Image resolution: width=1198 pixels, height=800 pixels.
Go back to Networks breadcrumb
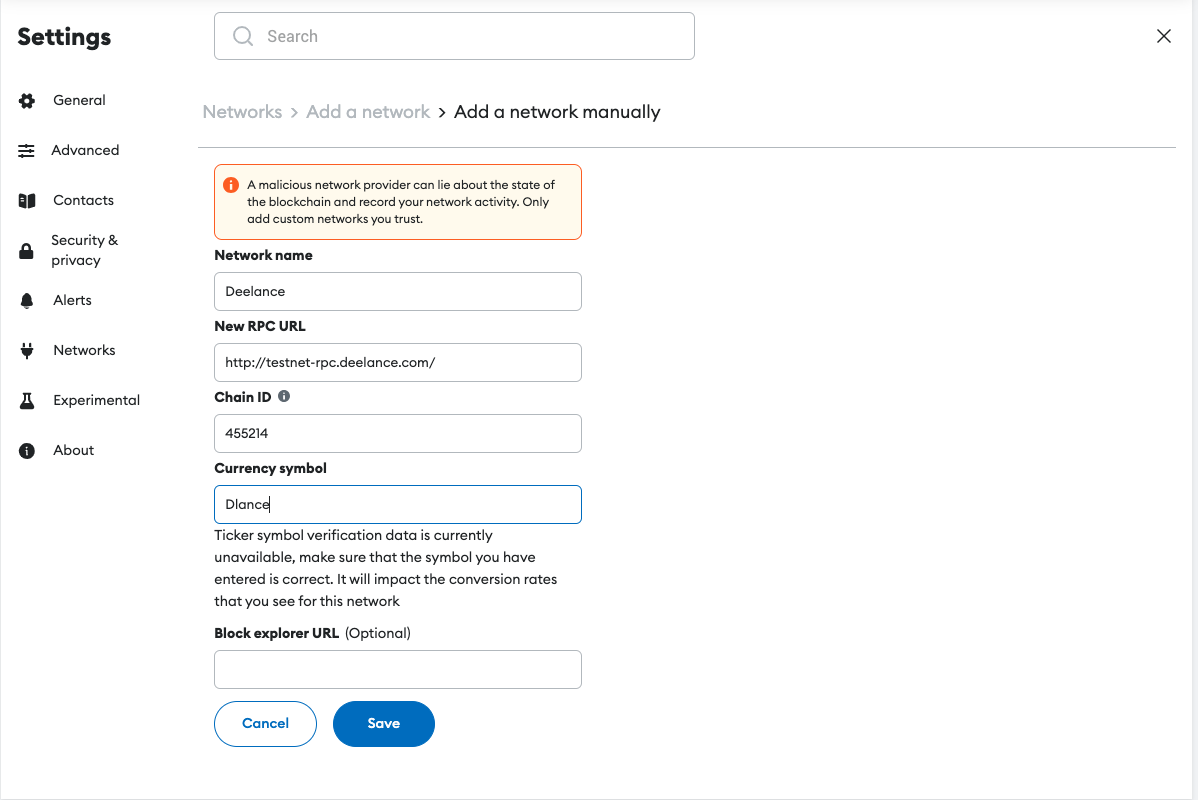pos(242,112)
